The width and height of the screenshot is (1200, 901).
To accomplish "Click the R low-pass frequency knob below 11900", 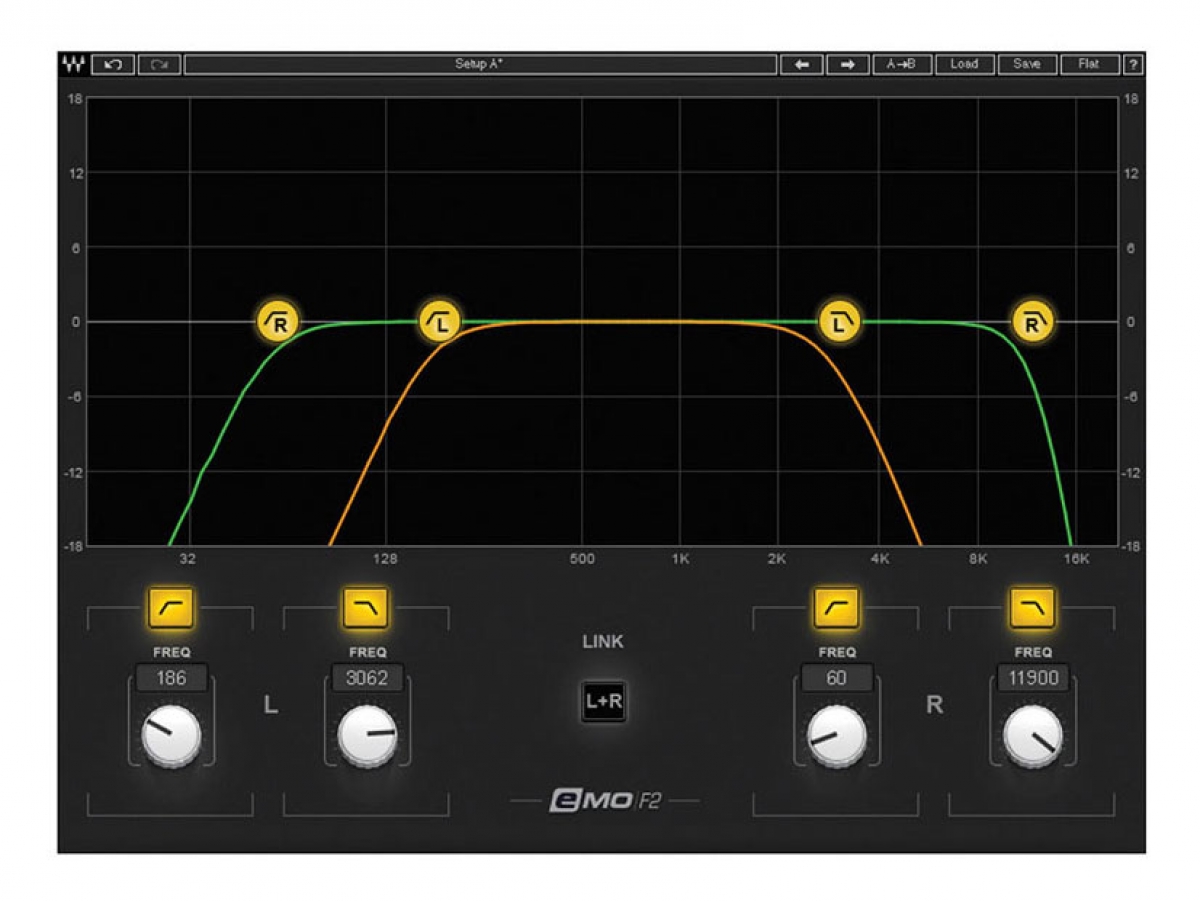I will coord(1033,737).
